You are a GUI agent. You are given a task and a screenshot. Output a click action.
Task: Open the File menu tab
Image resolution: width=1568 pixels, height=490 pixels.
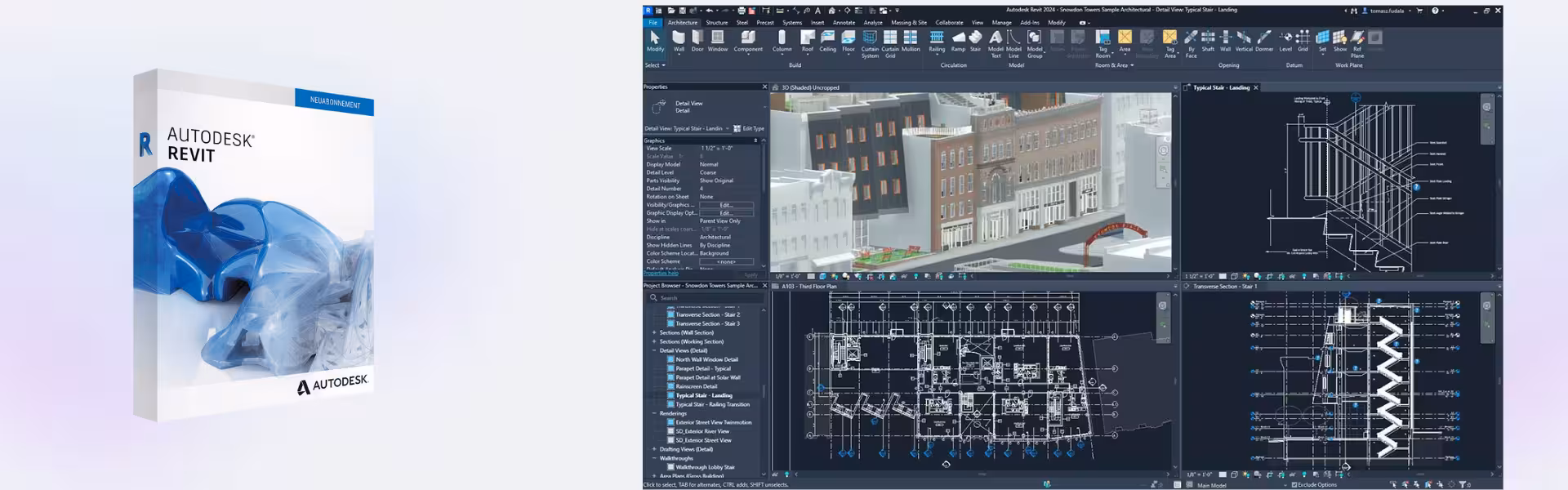(x=653, y=23)
